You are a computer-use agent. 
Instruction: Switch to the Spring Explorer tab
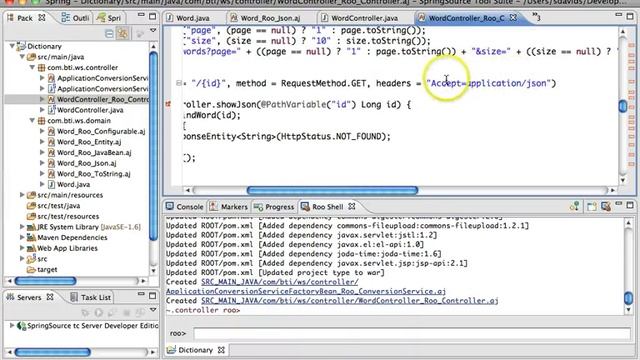click(109, 18)
